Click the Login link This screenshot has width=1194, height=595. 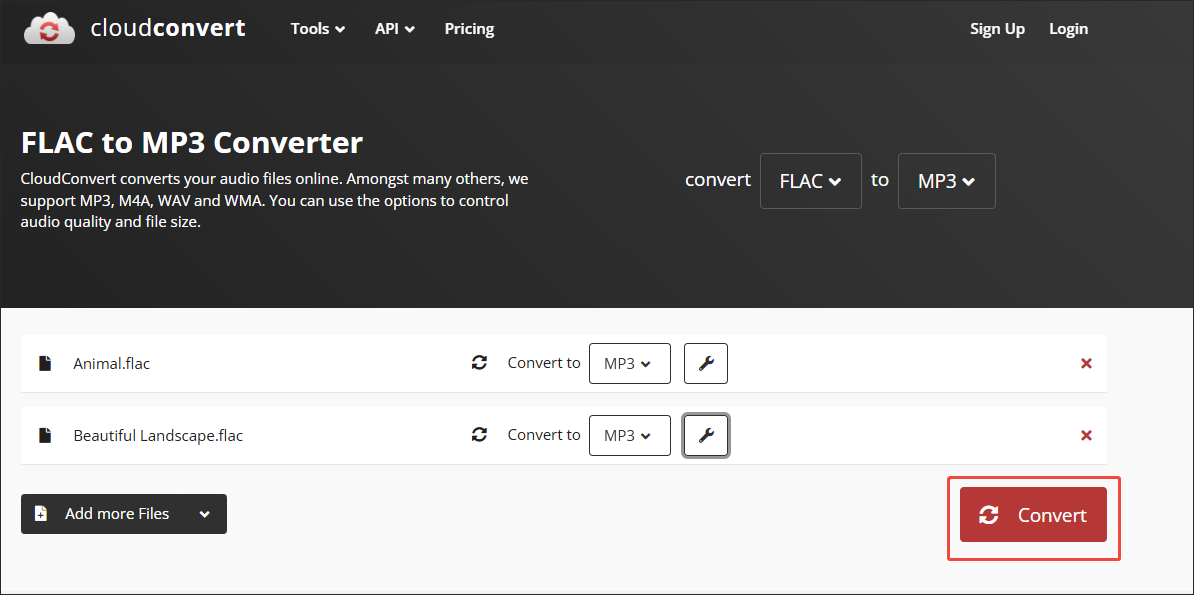click(x=1068, y=29)
